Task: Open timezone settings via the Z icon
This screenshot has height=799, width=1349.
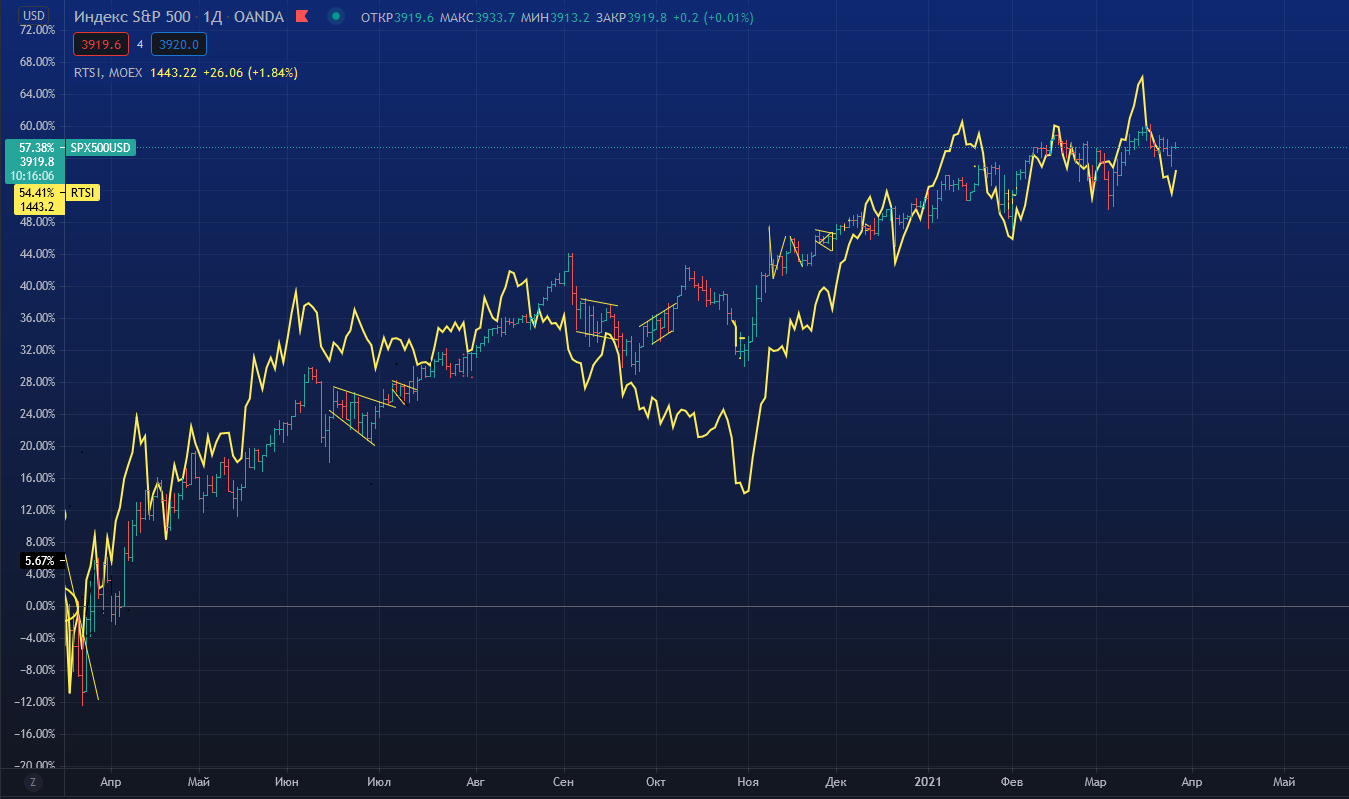Action: click(33, 781)
